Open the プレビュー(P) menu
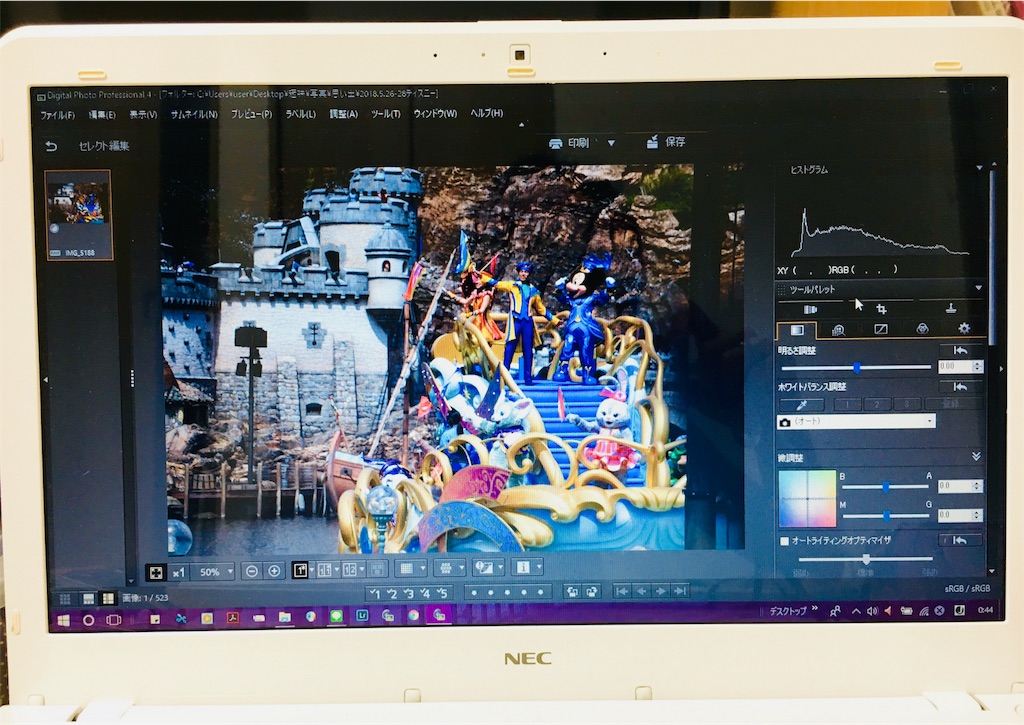 (x=251, y=114)
